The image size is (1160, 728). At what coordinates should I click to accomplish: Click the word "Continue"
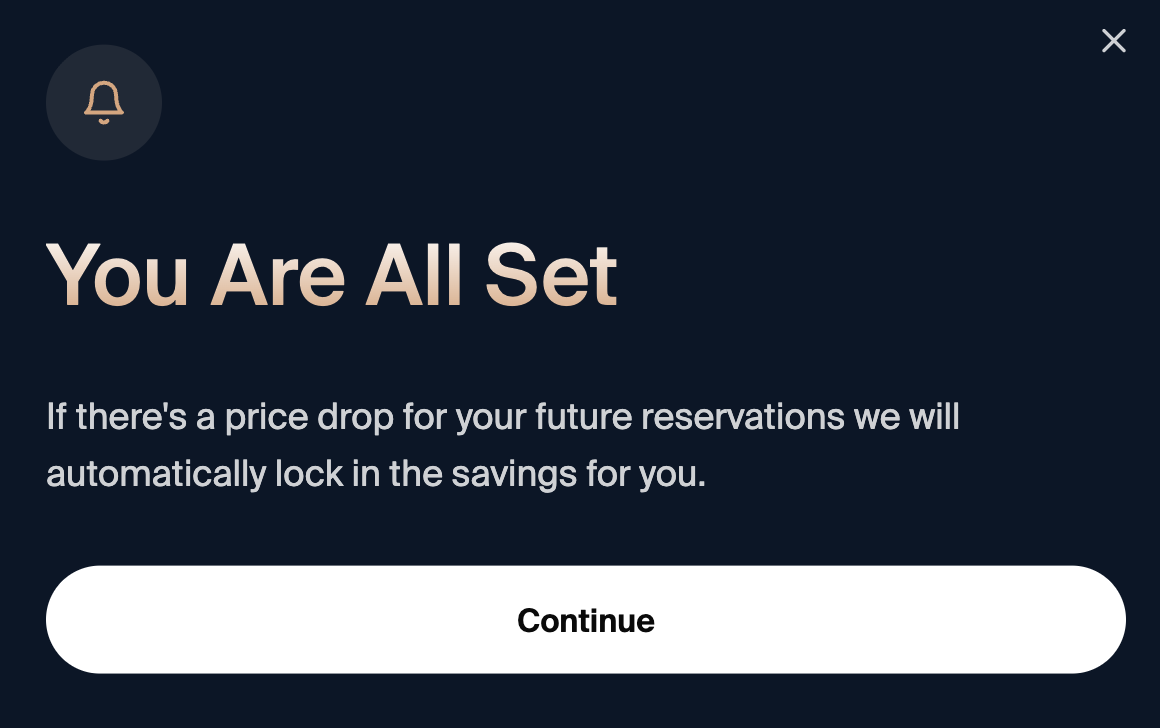click(x=585, y=621)
